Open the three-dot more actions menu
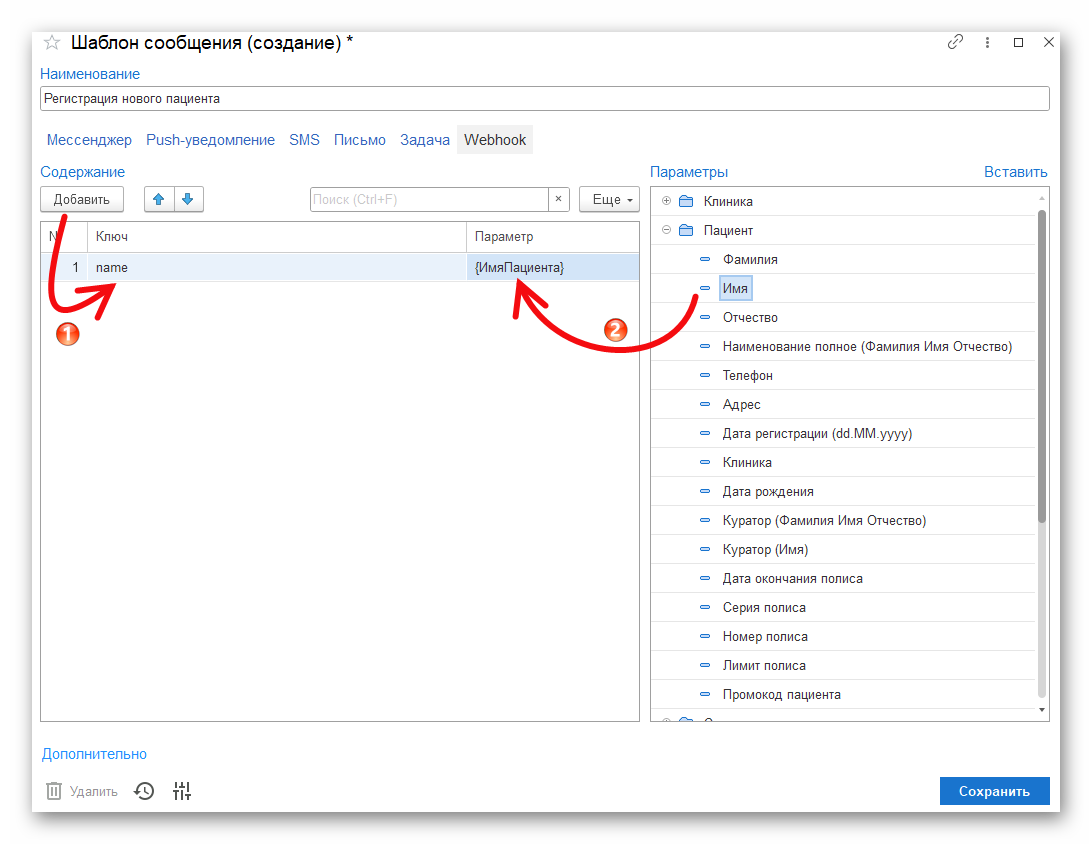The image size is (1092, 844). pyautogui.click(x=987, y=43)
